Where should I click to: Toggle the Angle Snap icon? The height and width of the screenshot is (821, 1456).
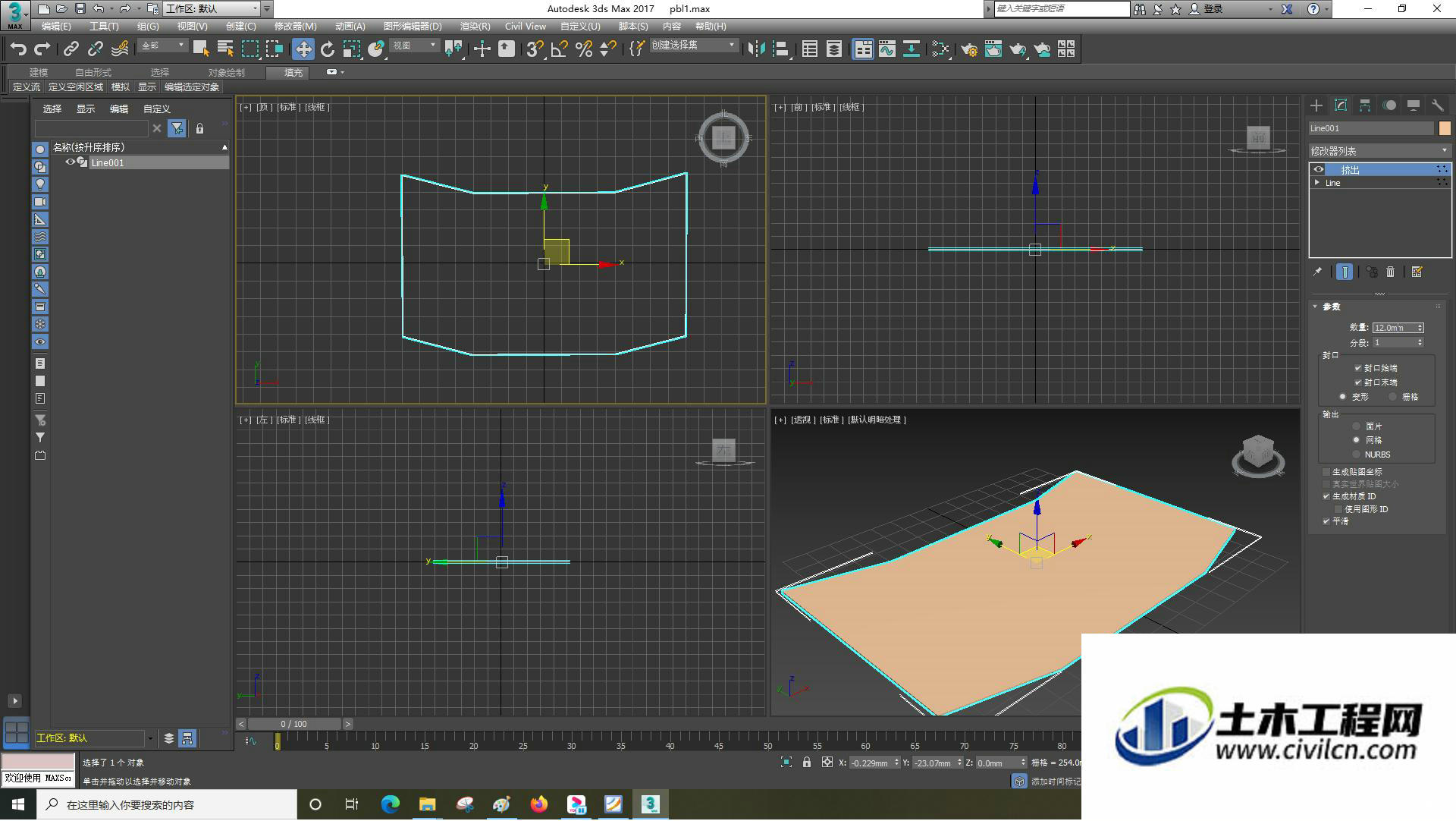560,49
